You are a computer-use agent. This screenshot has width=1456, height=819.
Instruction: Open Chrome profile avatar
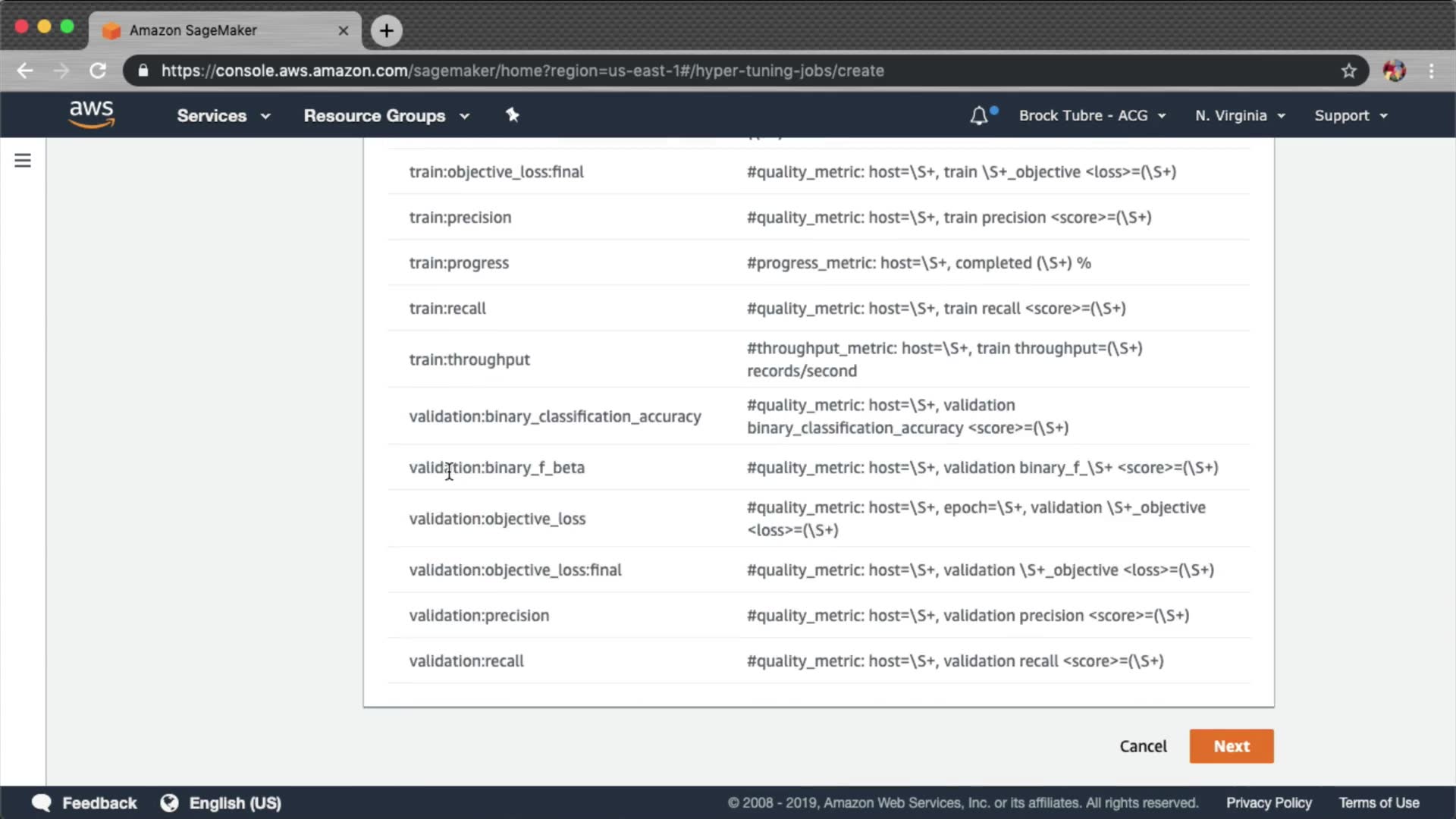click(1394, 71)
